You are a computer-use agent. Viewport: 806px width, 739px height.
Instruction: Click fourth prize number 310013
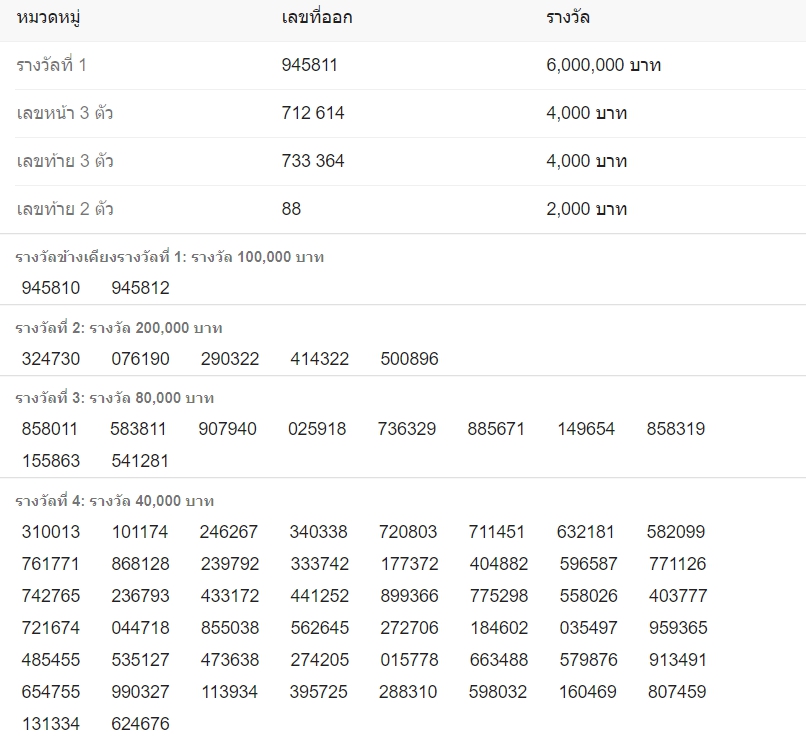tap(51, 532)
